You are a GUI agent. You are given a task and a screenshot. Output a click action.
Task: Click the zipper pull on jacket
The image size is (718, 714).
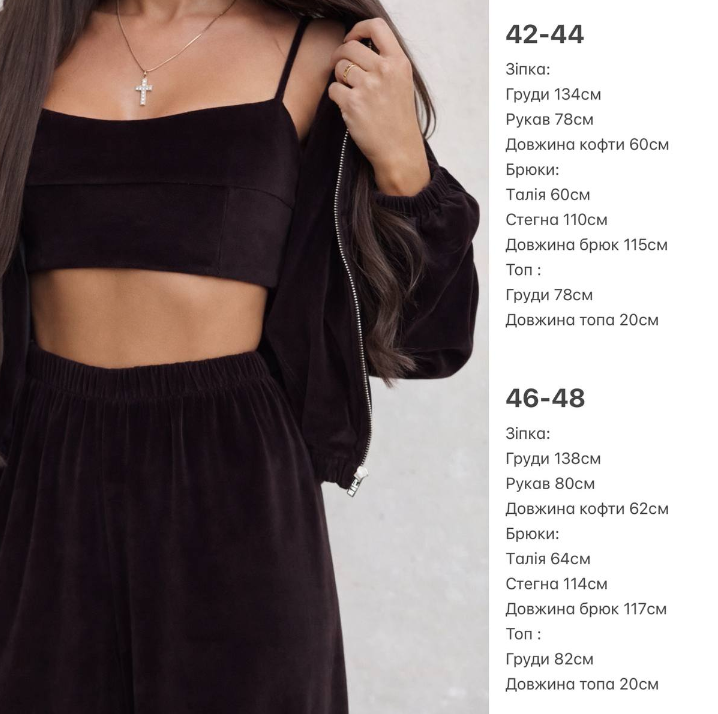358,482
